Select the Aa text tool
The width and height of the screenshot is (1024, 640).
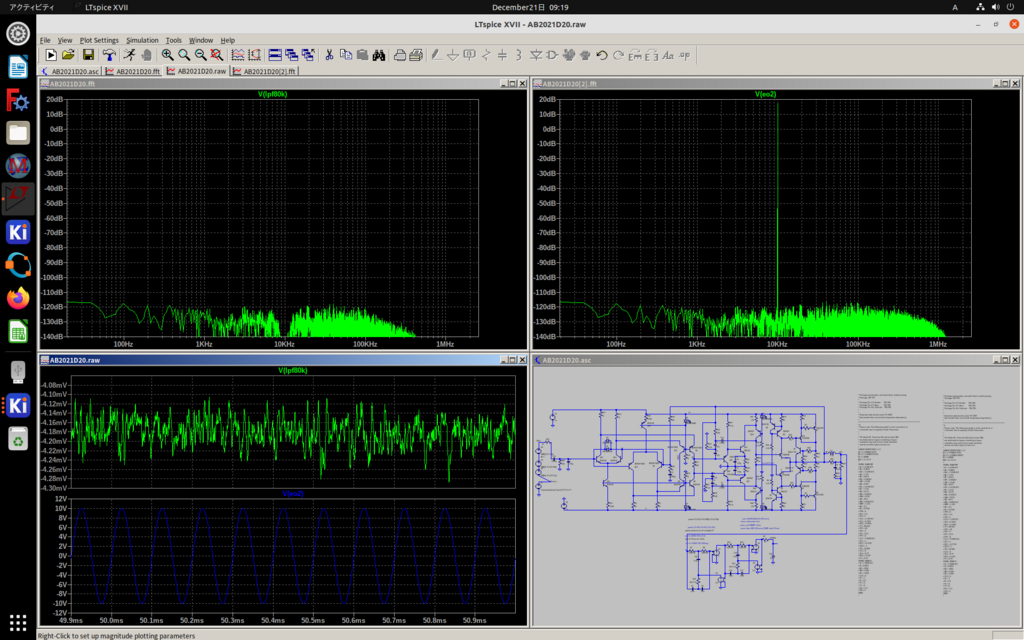tap(668, 56)
